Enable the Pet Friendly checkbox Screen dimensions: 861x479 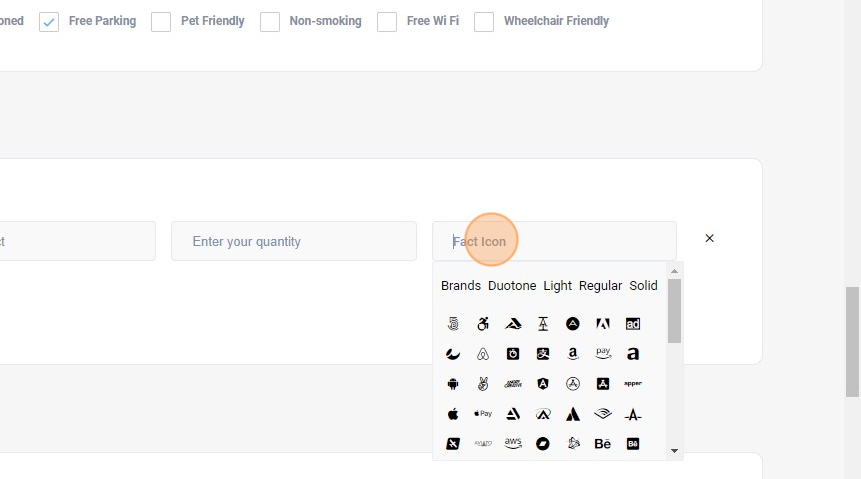pyautogui.click(x=161, y=22)
